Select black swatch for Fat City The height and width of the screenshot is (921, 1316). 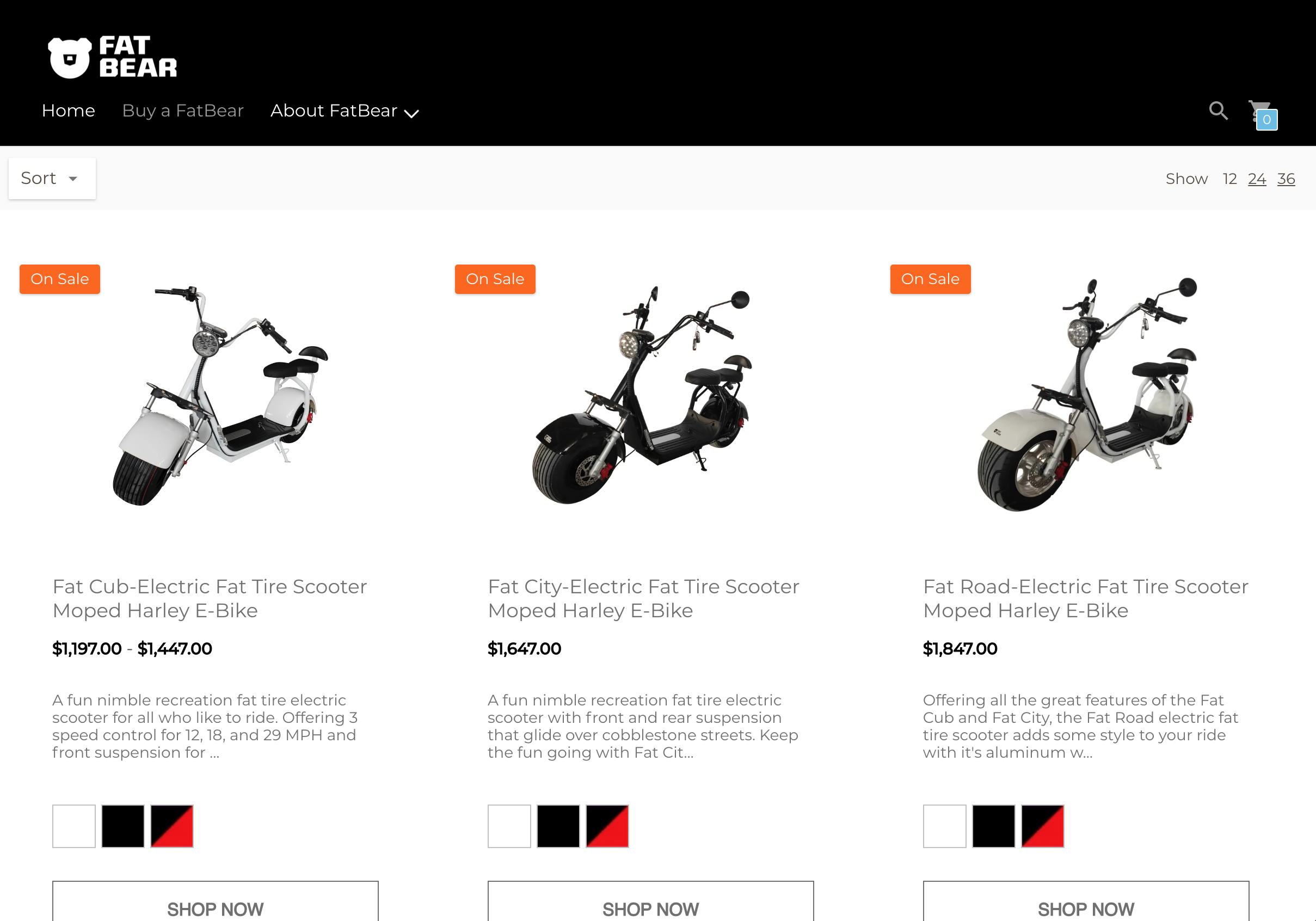[x=558, y=826]
